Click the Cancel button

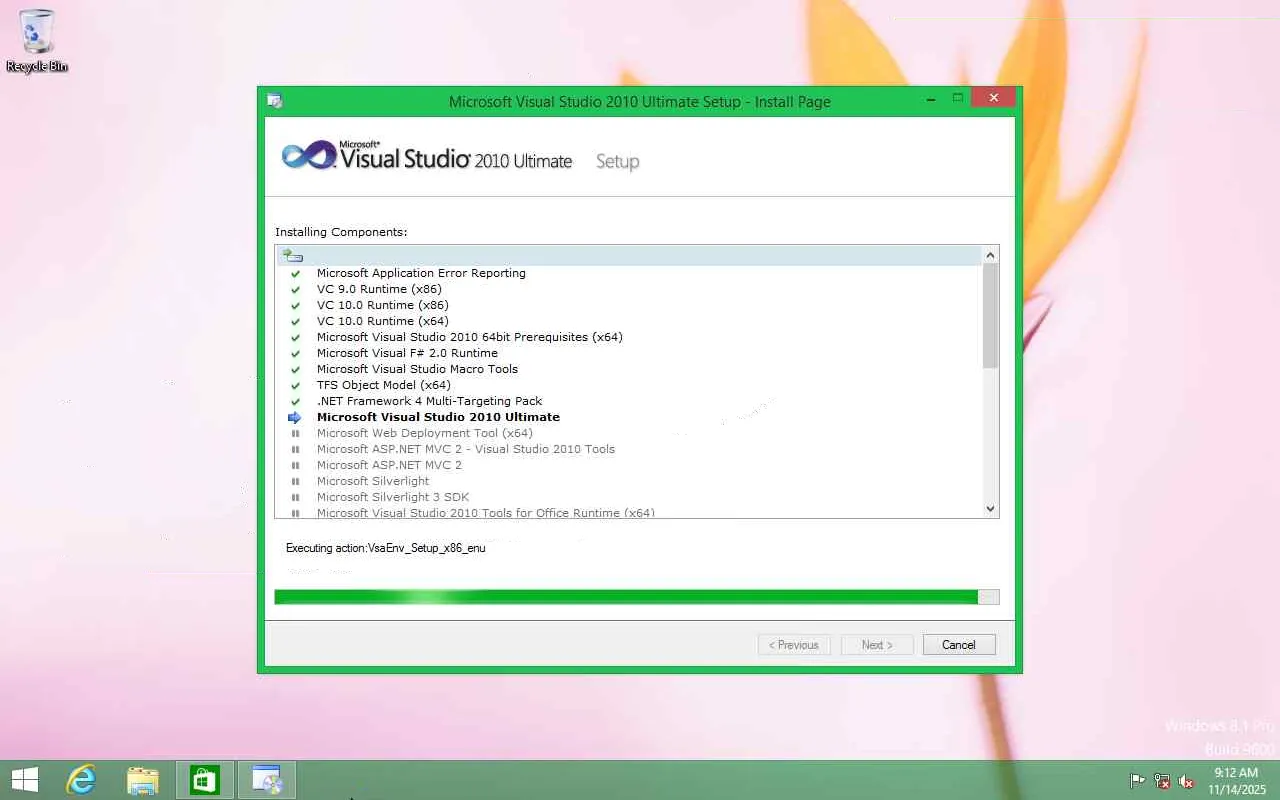pyautogui.click(x=959, y=645)
